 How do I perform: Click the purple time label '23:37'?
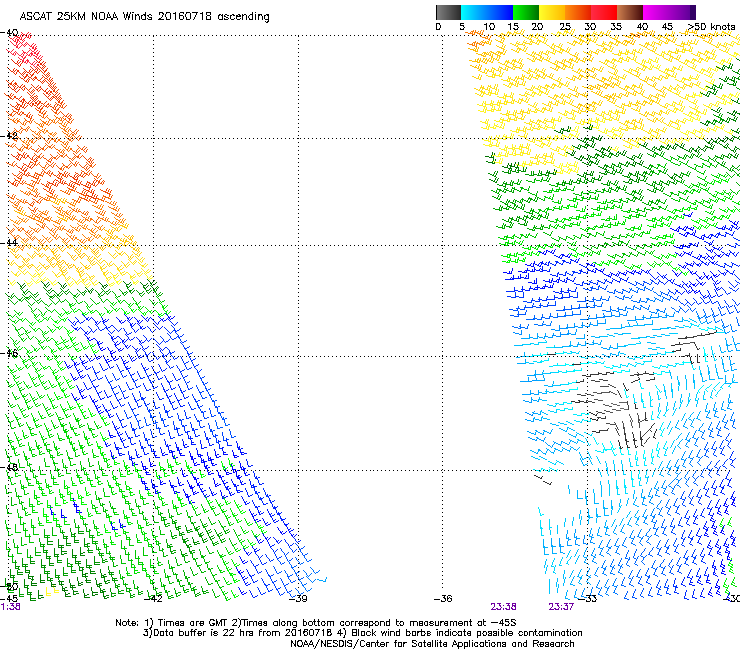point(561,607)
